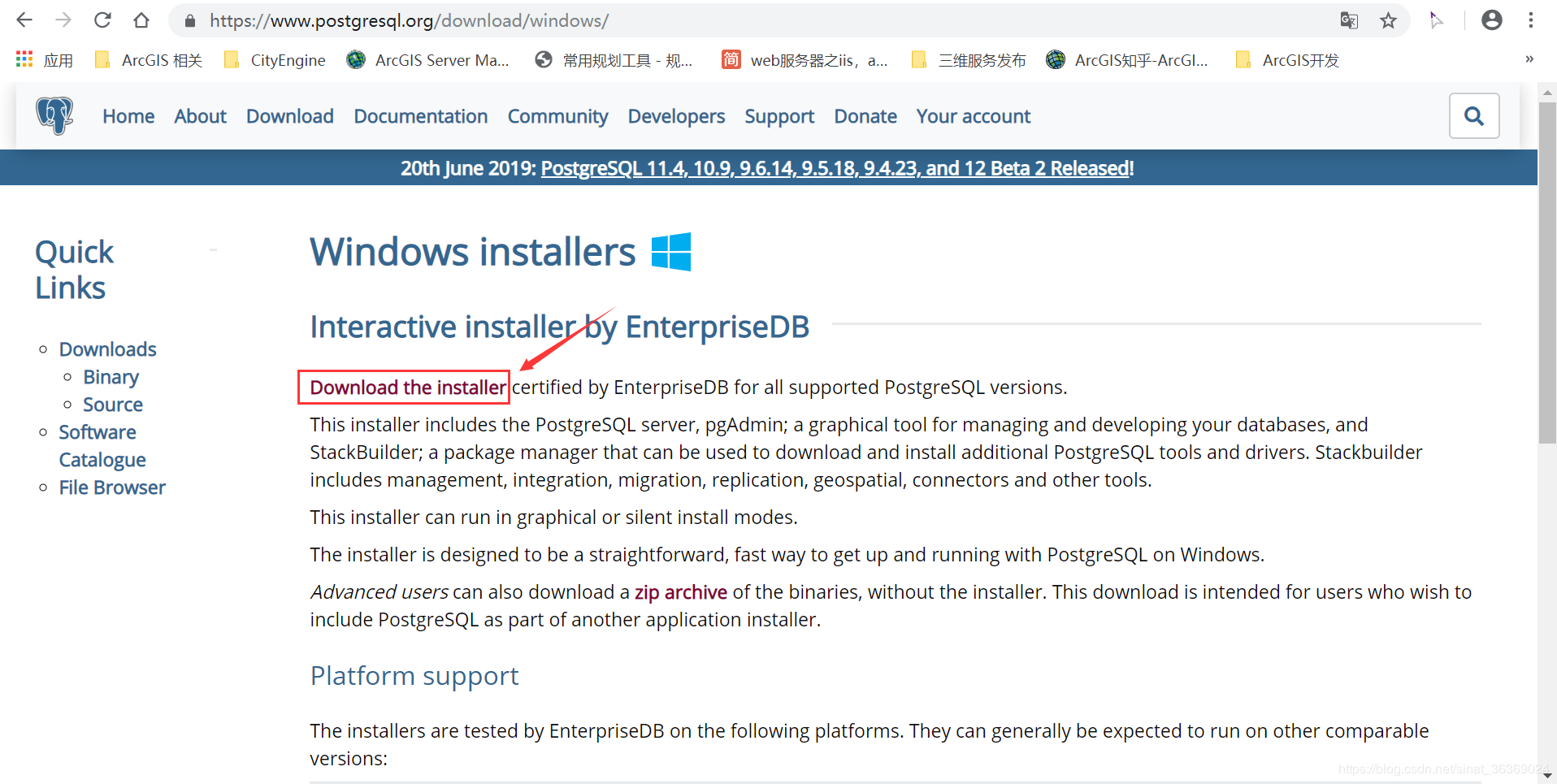
Task: Expand the hidden bookmarks overflow chevron
Action: 1529,59
